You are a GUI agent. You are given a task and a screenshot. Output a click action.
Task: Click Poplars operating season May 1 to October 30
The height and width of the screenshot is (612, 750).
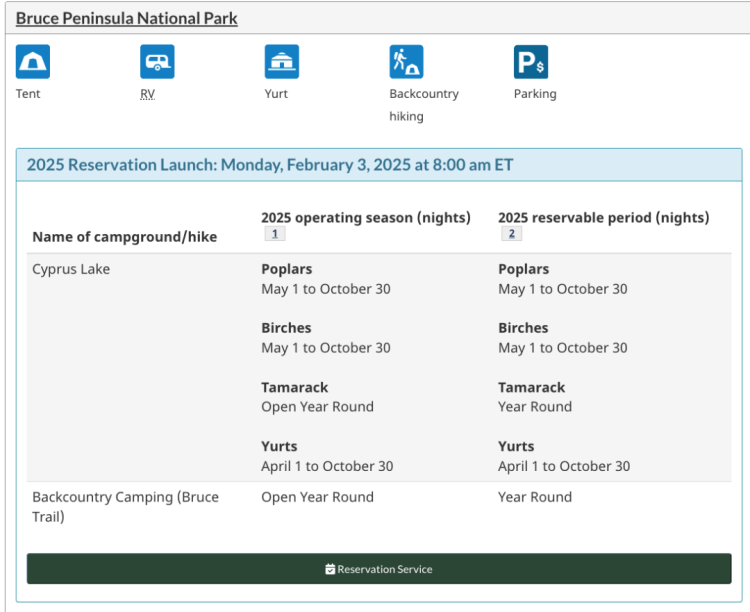click(x=326, y=289)
